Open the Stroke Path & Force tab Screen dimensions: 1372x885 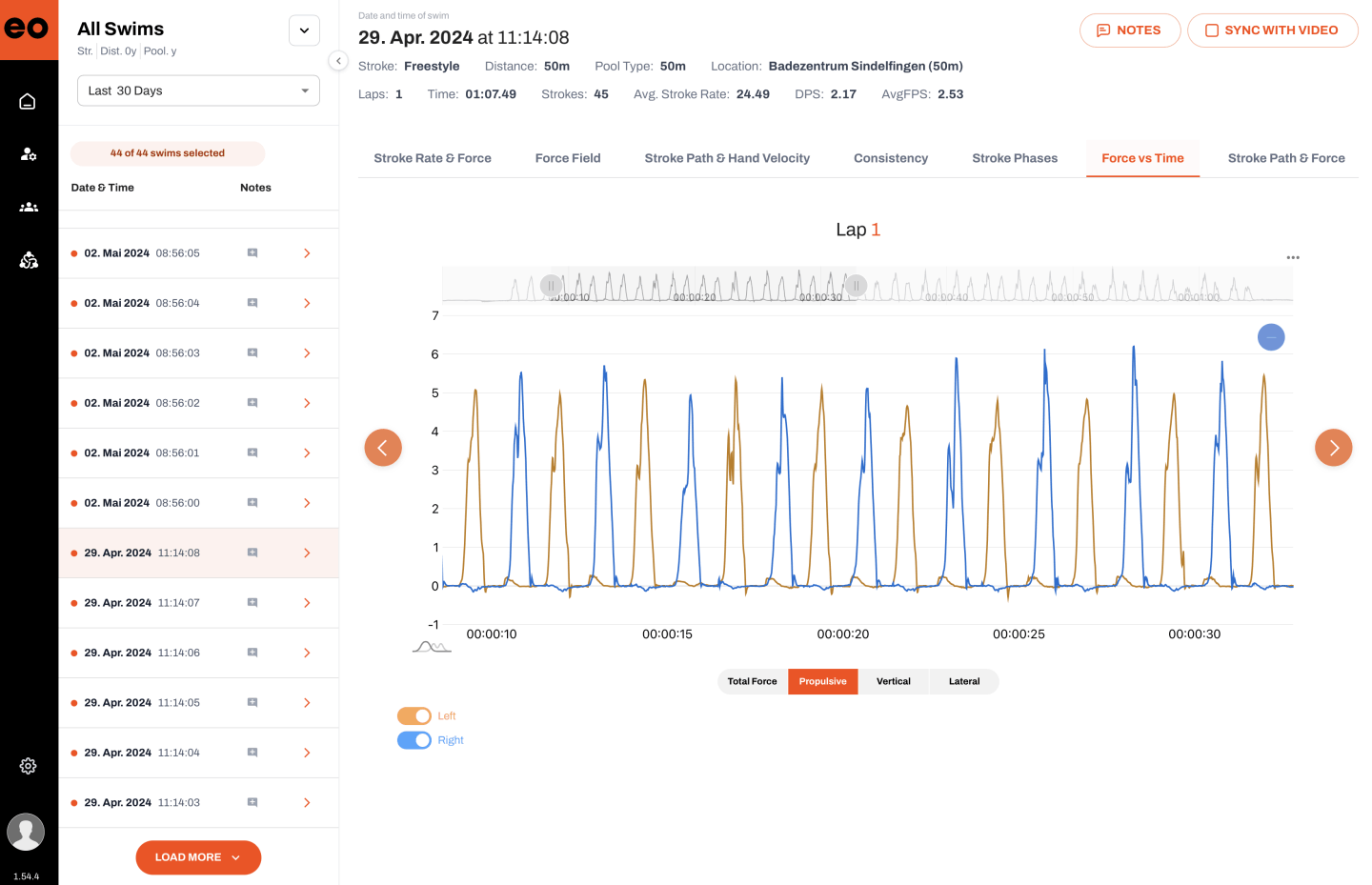coord(1286,158)
